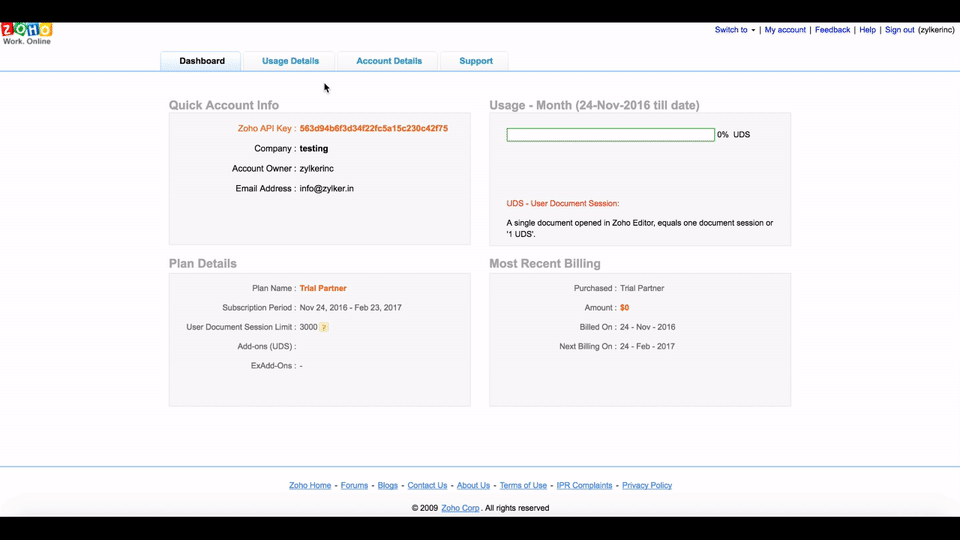Open the Dashboard tab

[x=202, y=61]
